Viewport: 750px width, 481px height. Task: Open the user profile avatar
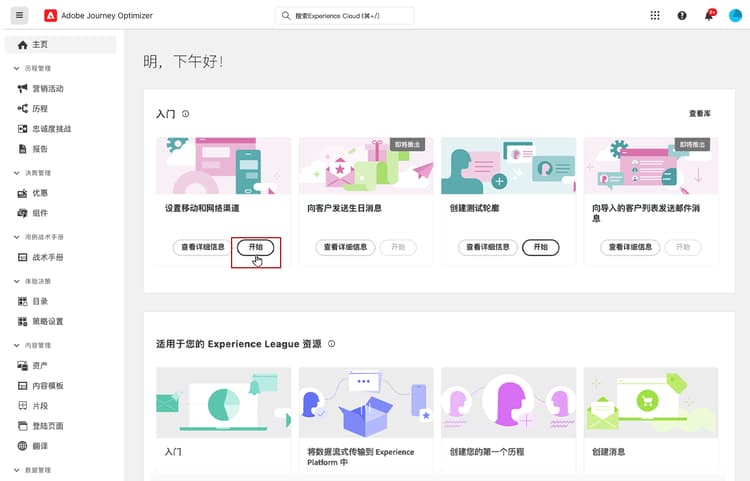[x=735, y=16]
